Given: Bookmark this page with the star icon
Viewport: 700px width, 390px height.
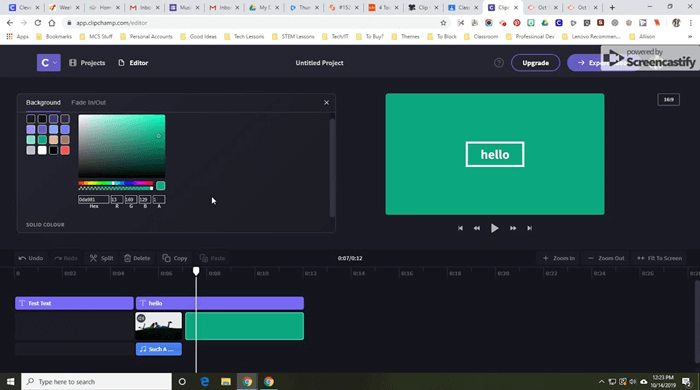Looking at the screenshot, I should pyautogui.click(x=443, y=23).
